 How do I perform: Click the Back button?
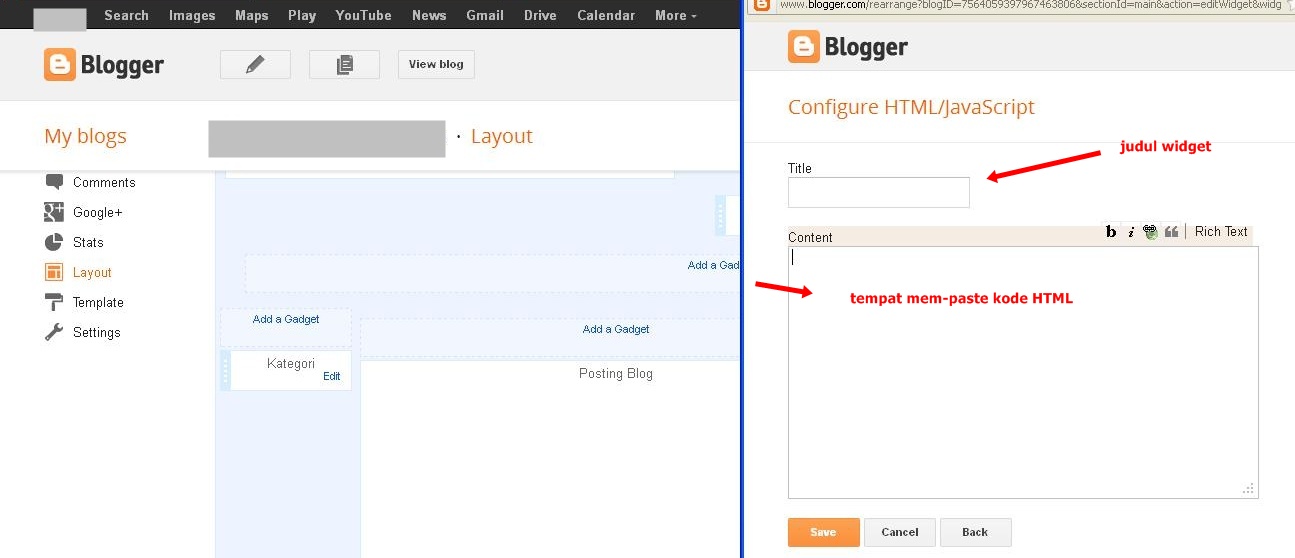pyautogui.click(x=975, y=532)
